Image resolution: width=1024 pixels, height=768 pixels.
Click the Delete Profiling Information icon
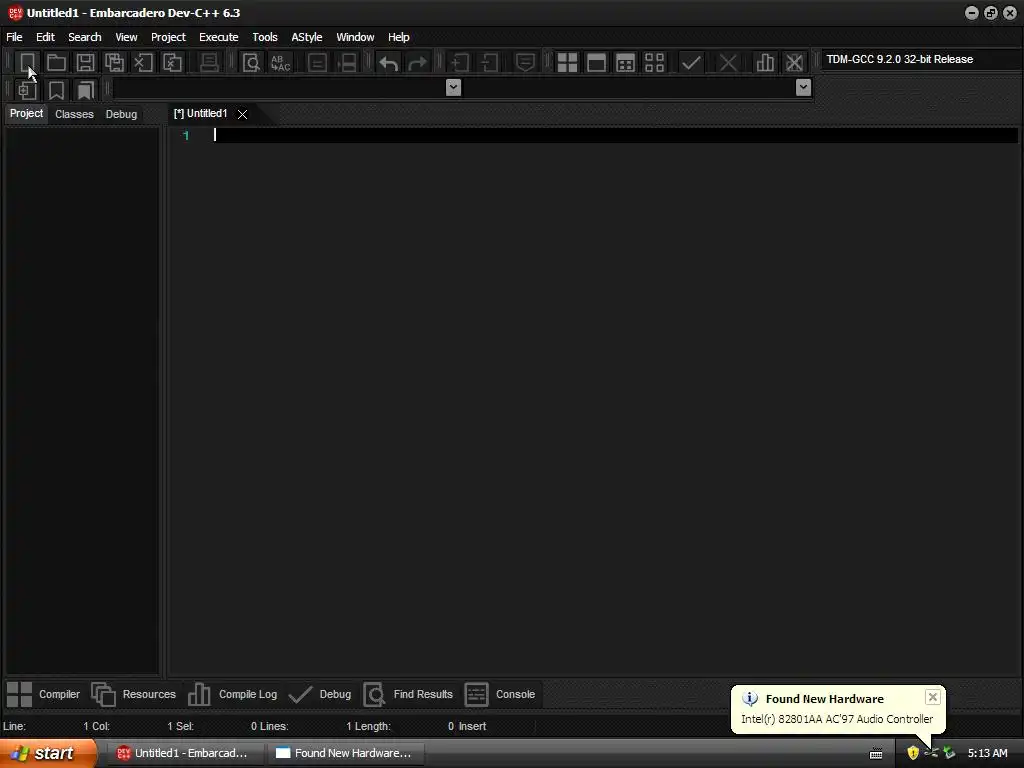click(x=794, y=63)
